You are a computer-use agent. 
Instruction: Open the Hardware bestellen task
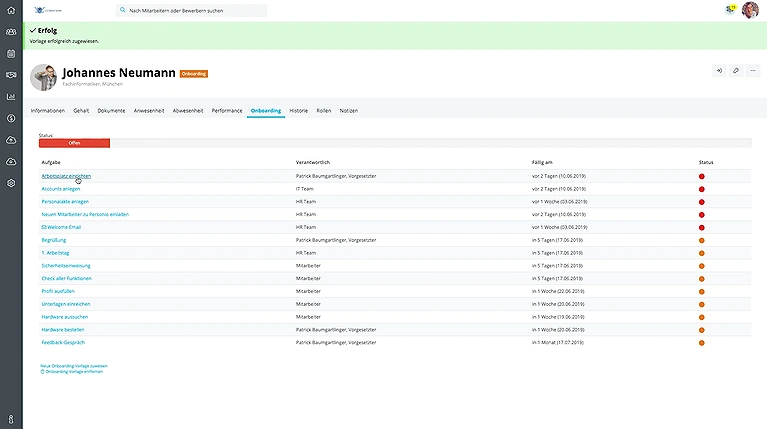(63, 330)
